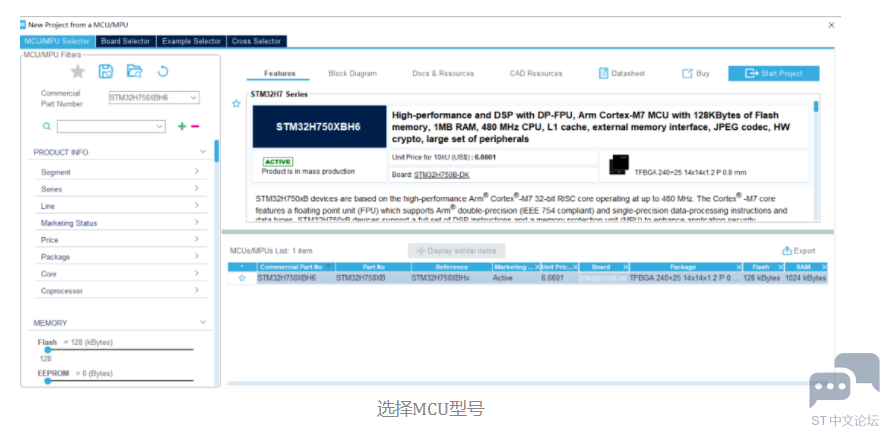Click the magnifier search icon
Screen dimensions: 888x436
pyautogui.click(x=47, y=126)
